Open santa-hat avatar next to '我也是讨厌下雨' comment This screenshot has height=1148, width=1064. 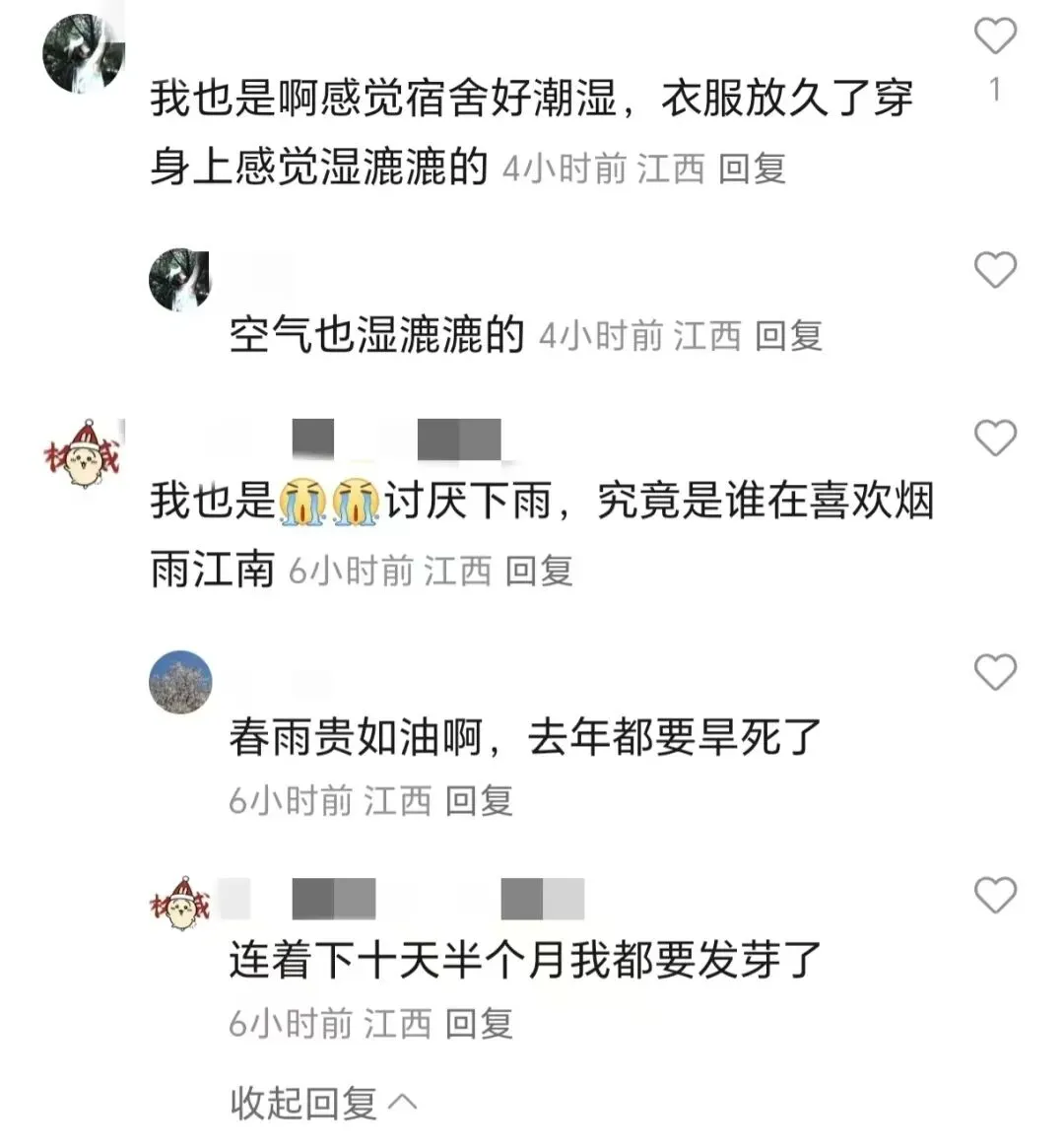tap(82, 454)
